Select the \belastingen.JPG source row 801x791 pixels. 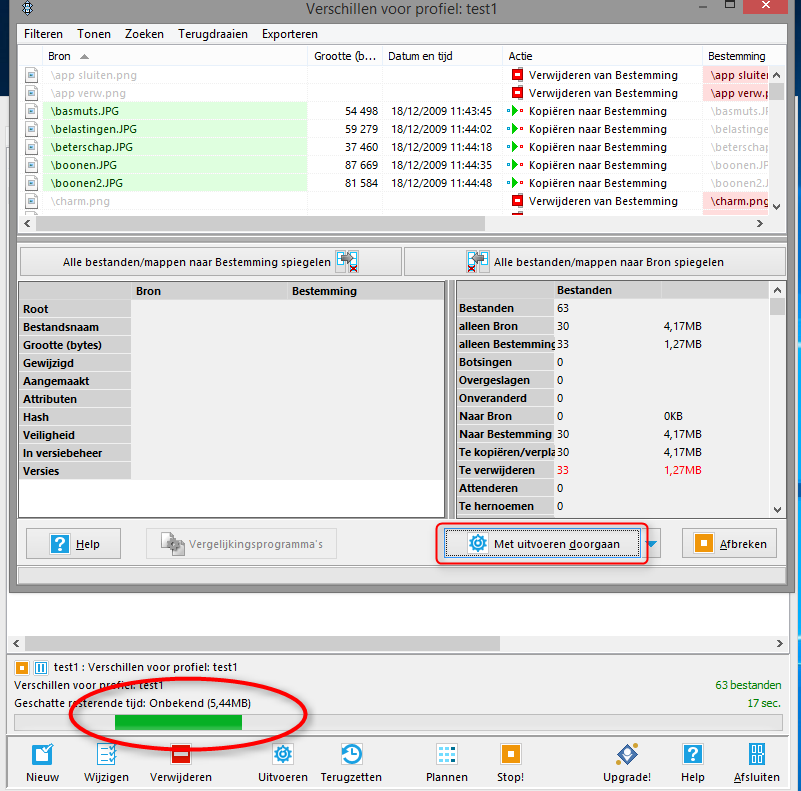pyautogui.click(x=175, y=129)
